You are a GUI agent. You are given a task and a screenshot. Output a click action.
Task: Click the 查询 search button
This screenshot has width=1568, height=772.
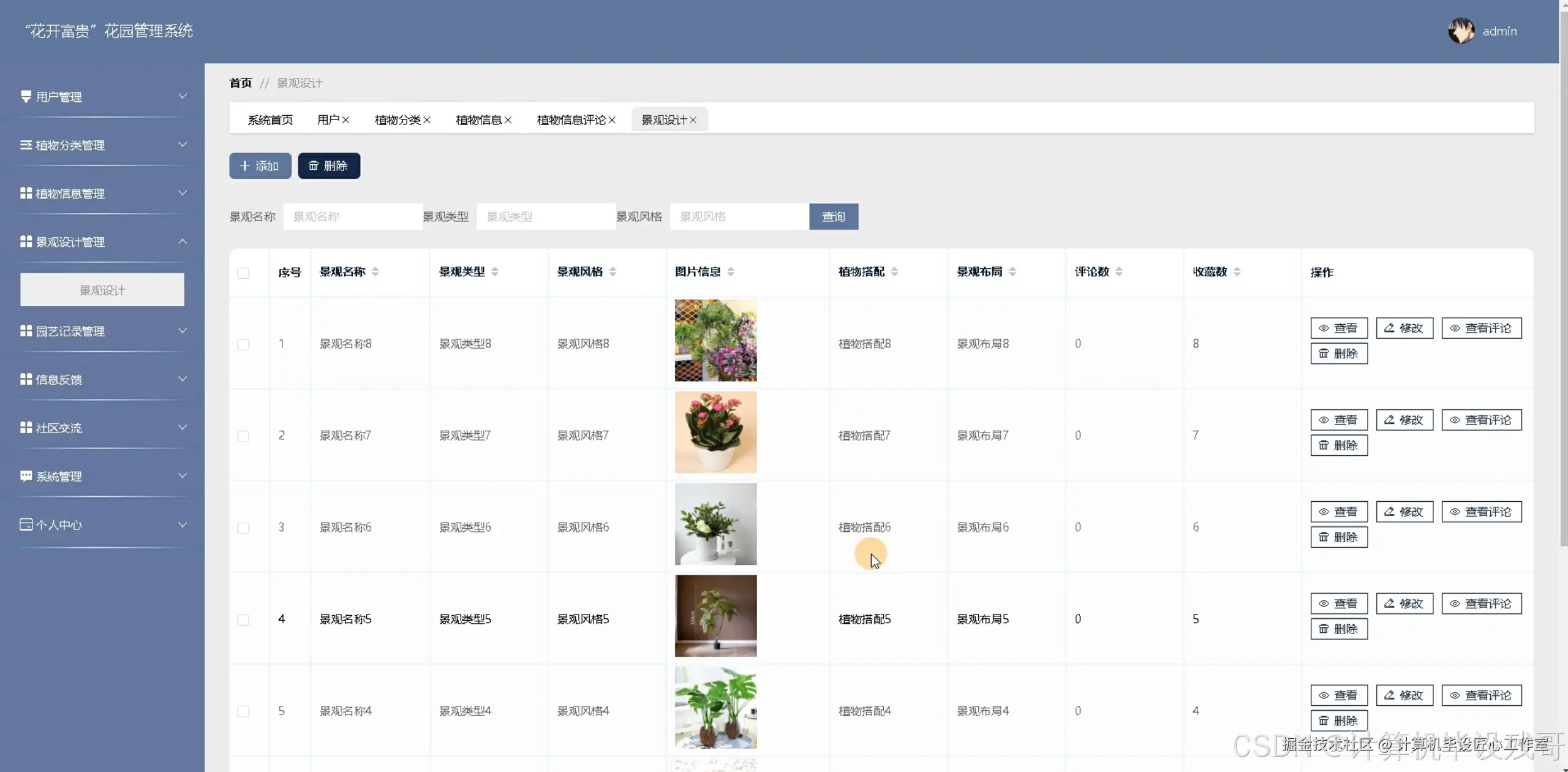[833, 217]
